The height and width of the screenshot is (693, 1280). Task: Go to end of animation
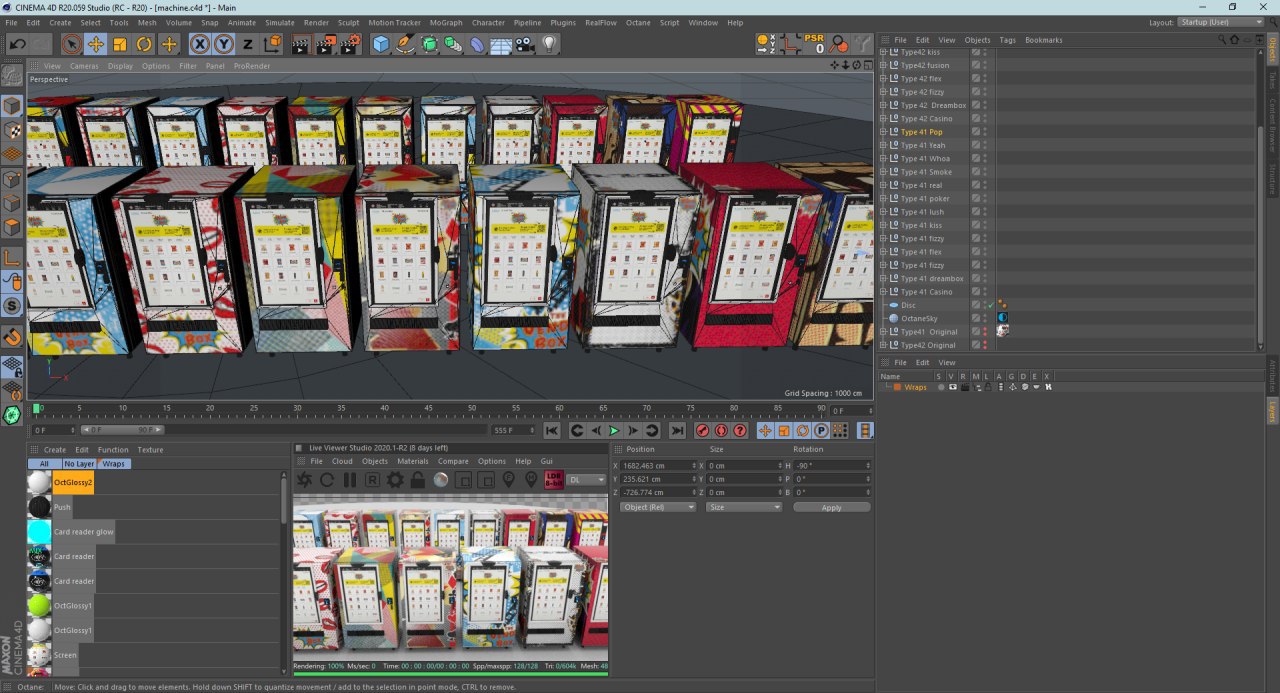(677, 430)
